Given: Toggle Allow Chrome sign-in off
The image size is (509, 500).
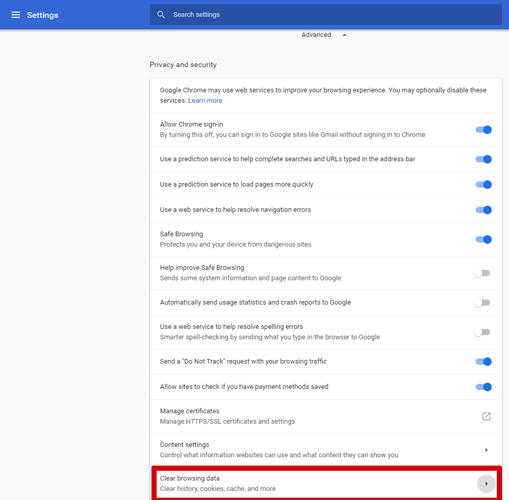Looking at the screenshot, I should coord(484,130).
